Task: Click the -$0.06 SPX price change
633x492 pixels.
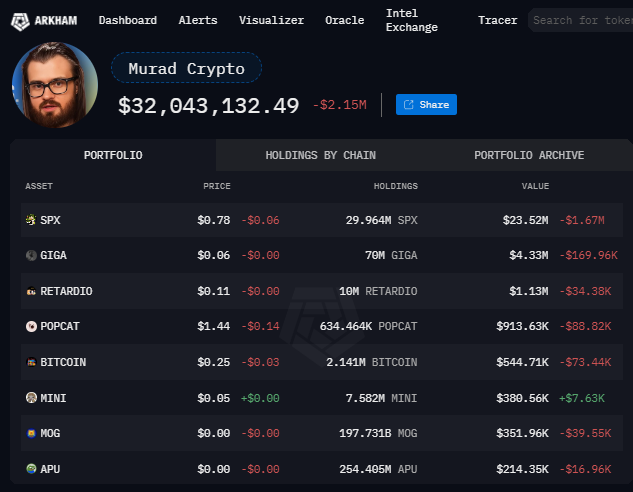Action: tap(260, 220)
